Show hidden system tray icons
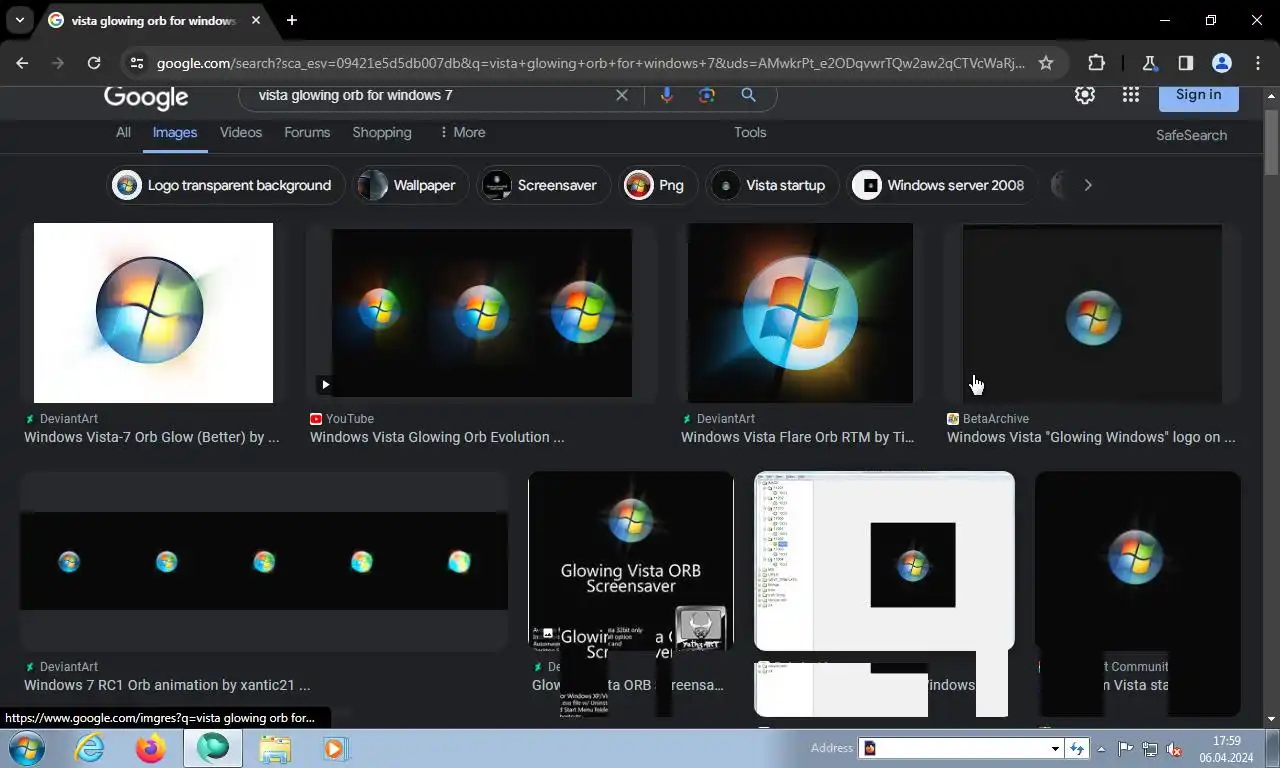 (1101, 748)
